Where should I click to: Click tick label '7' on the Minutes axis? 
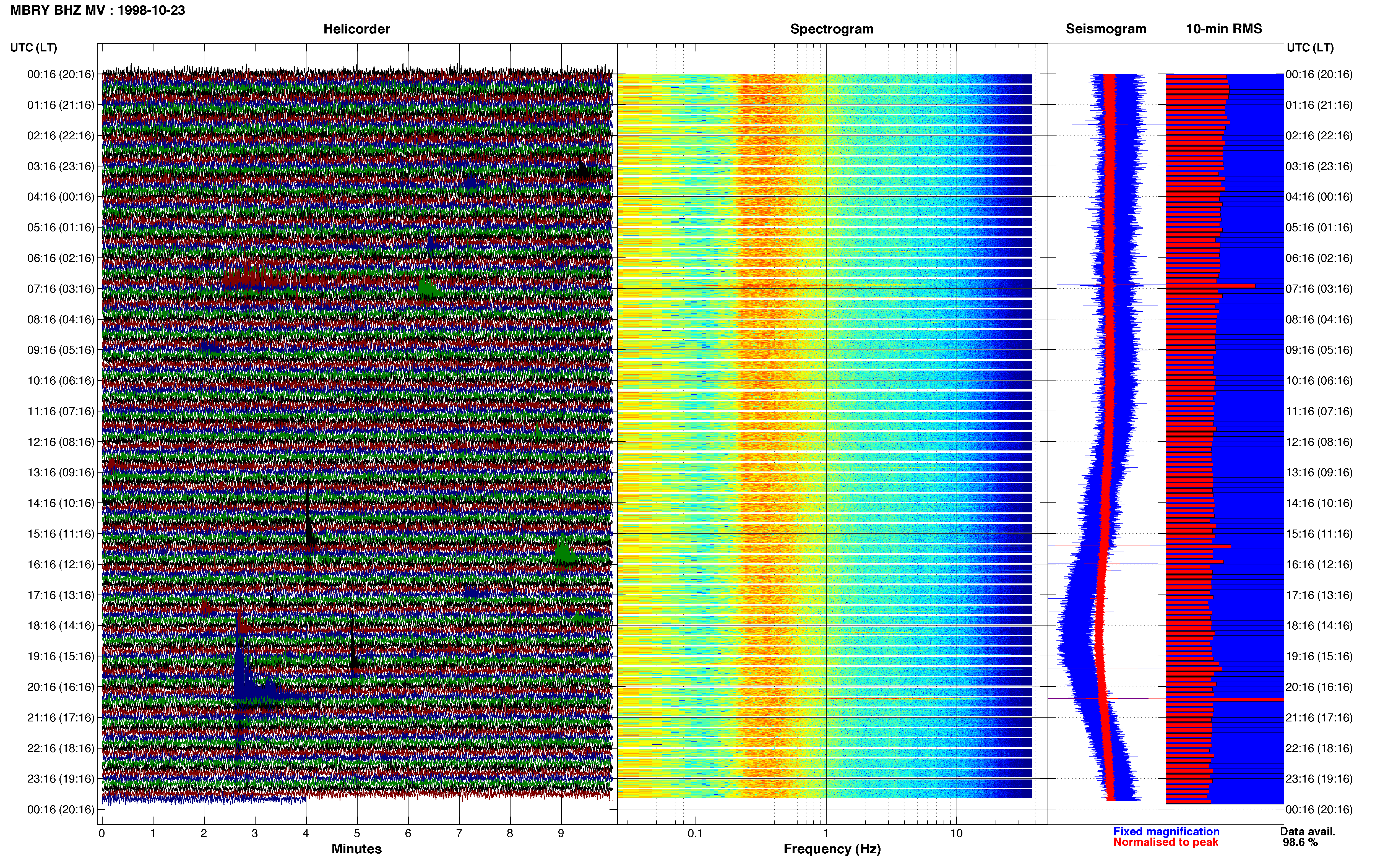coord(459,833)
